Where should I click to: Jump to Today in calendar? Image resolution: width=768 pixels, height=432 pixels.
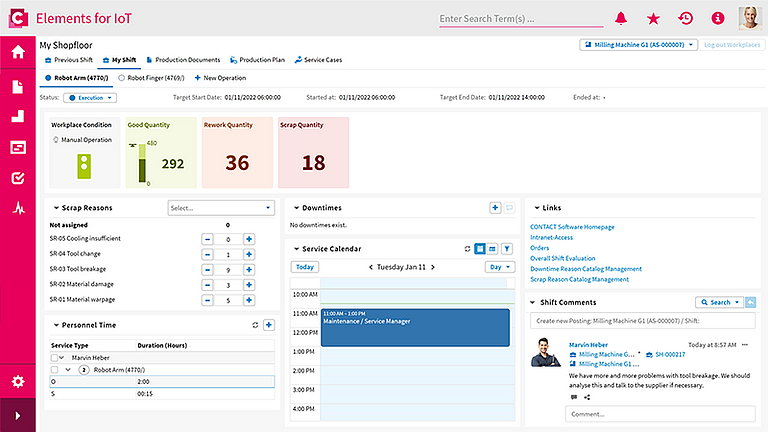point(305,267)
